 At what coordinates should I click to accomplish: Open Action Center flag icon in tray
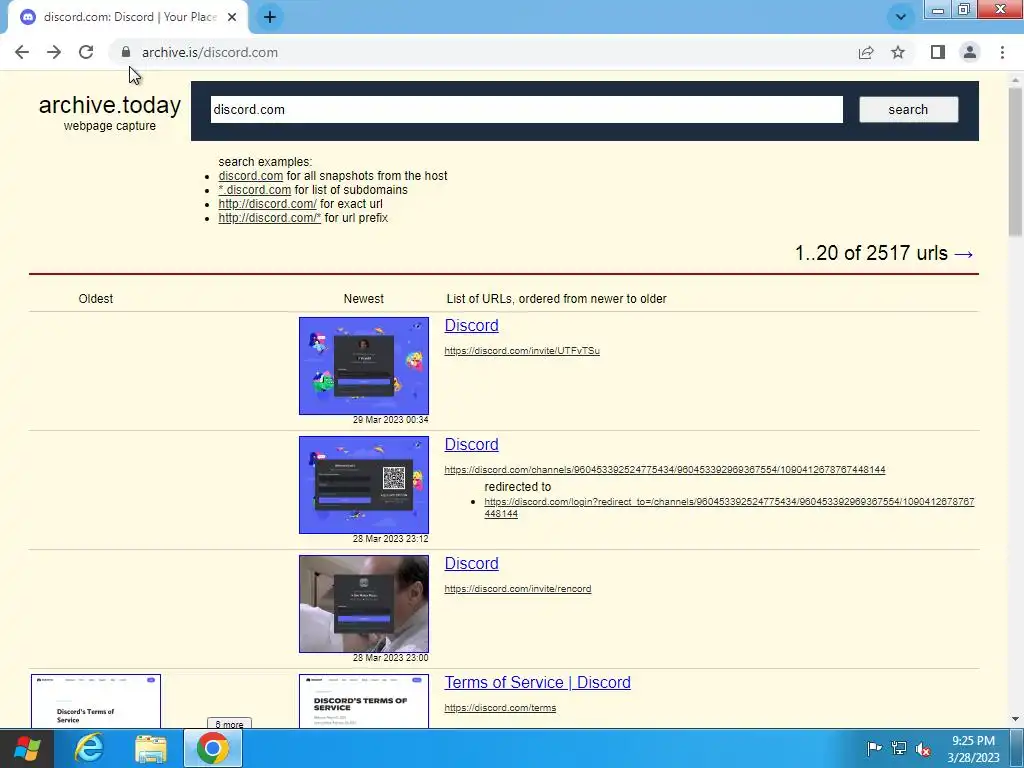pos(874,748)
